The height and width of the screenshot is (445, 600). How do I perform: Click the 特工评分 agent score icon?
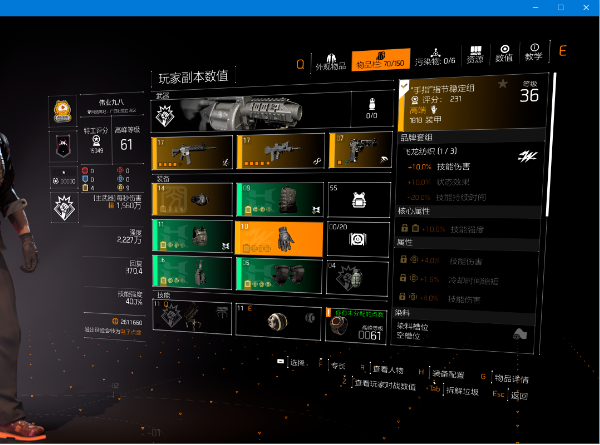(x=96, y=141)
